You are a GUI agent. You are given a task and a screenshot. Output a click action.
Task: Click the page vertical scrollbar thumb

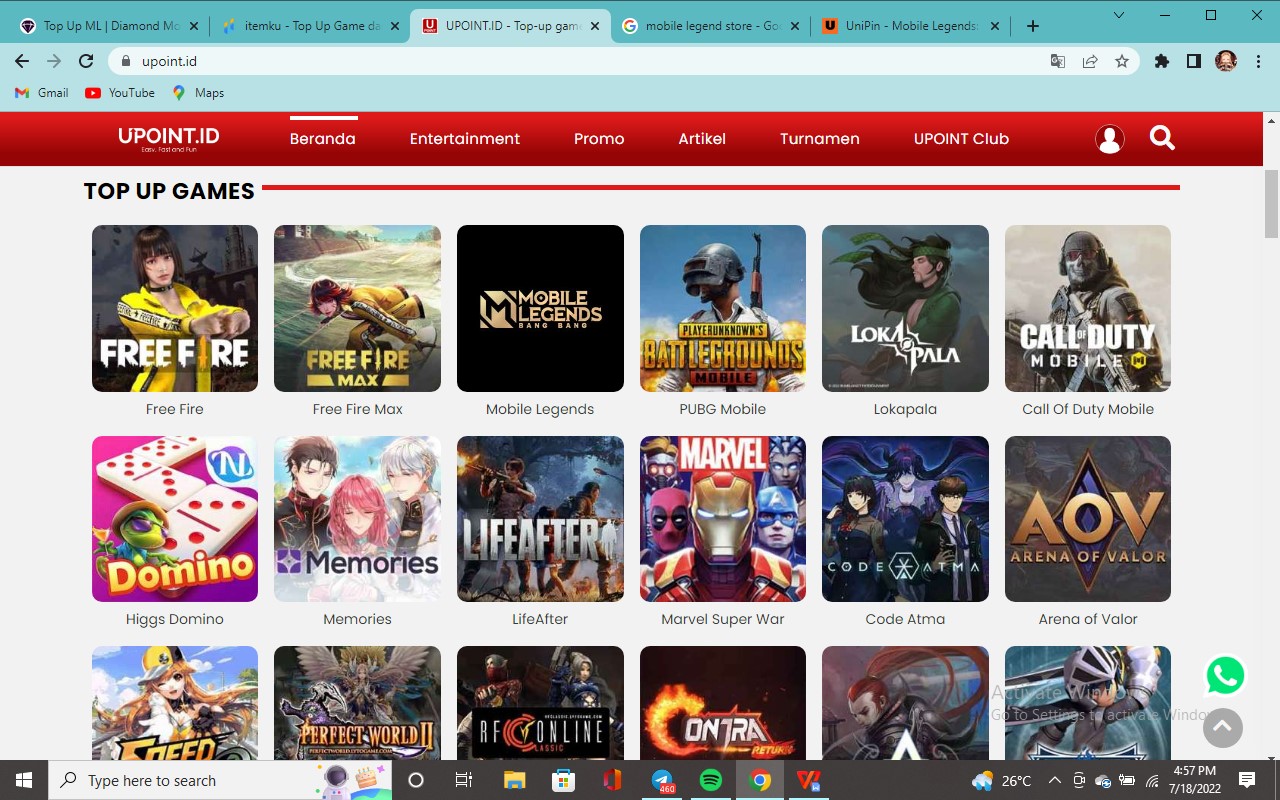pos(1271,204)
